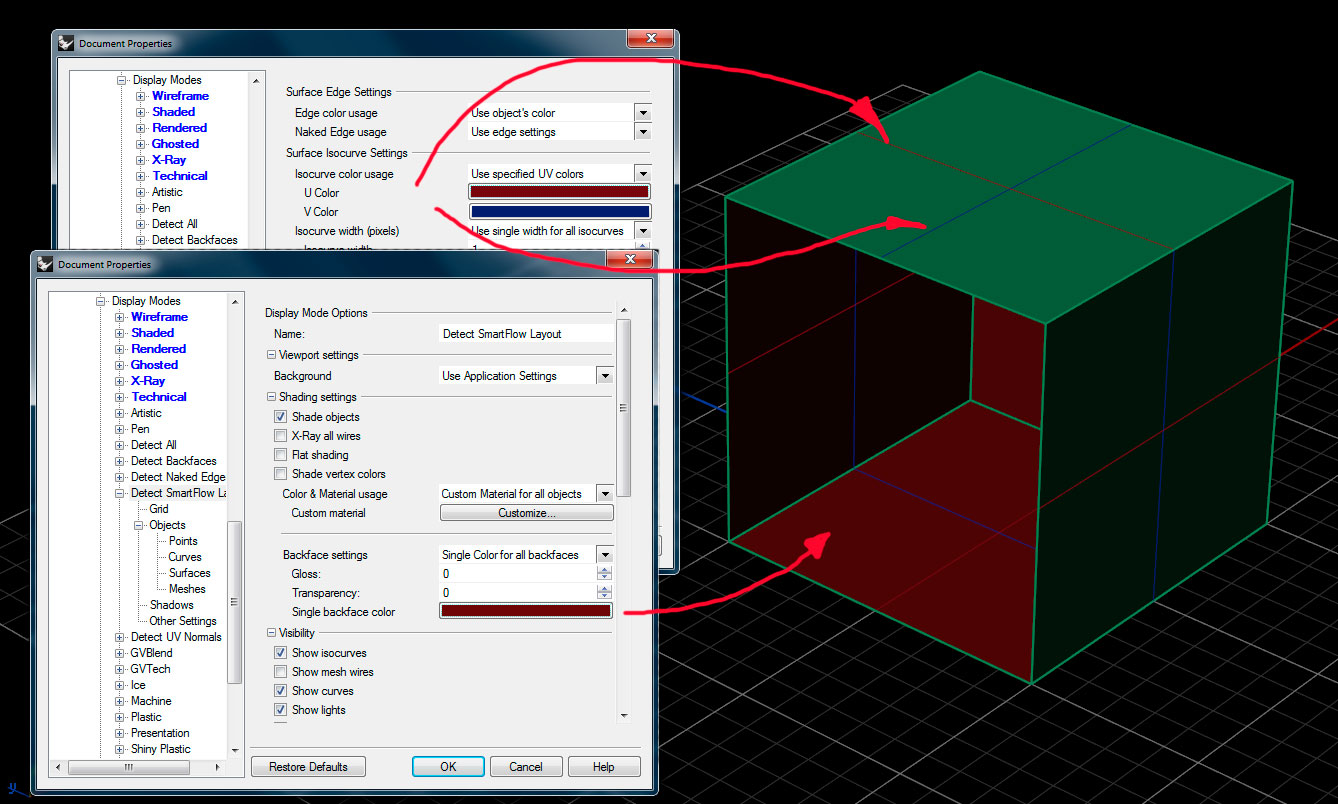Select X-Ray in front dialog tree
Screen dimensions: 1338x804
coord(148,381)
